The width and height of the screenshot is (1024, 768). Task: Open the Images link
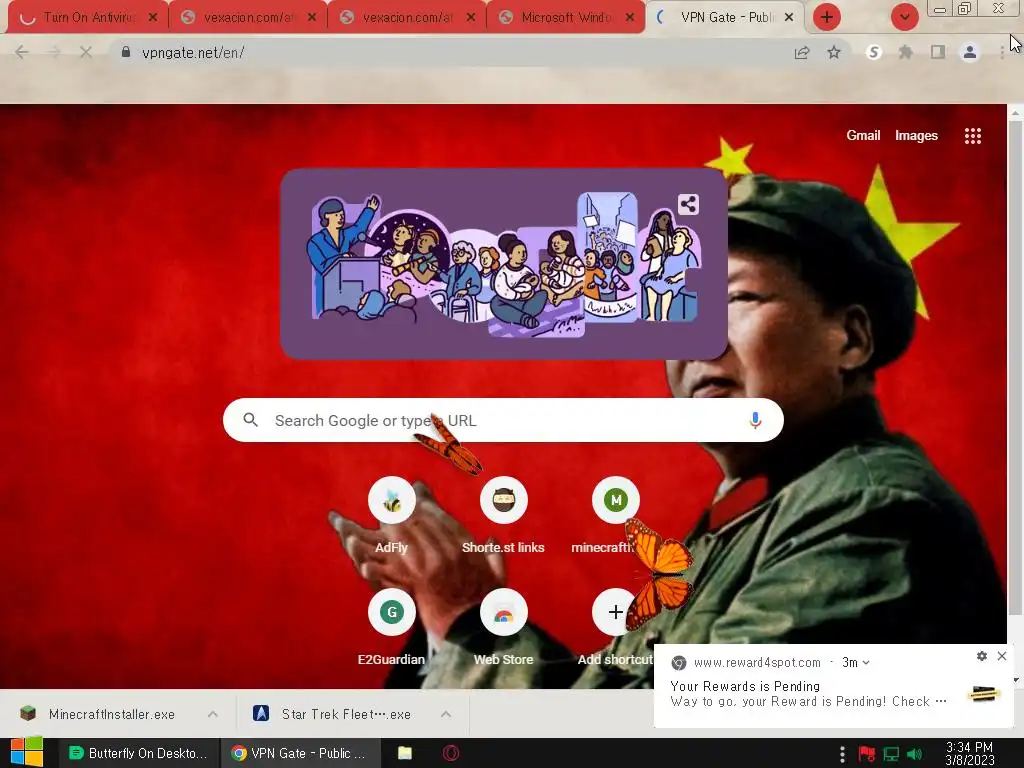pos(916,136)
